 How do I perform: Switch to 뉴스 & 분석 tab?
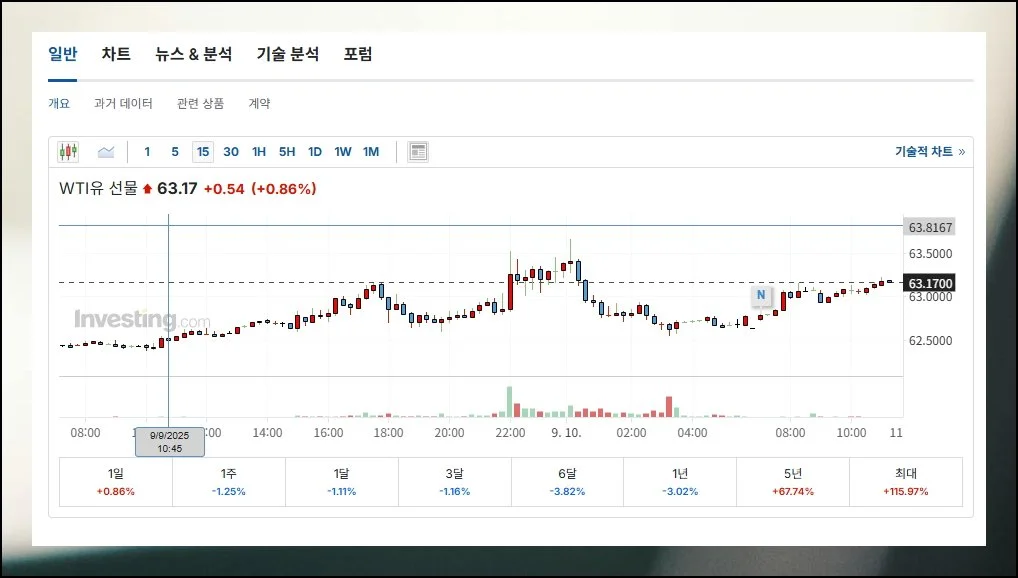click(193, 54)
